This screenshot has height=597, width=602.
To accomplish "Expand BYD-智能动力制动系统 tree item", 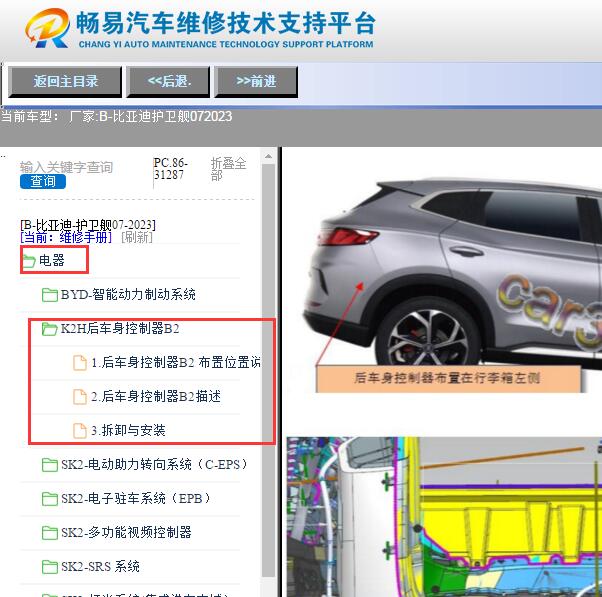I will click(x=128, y=294).
